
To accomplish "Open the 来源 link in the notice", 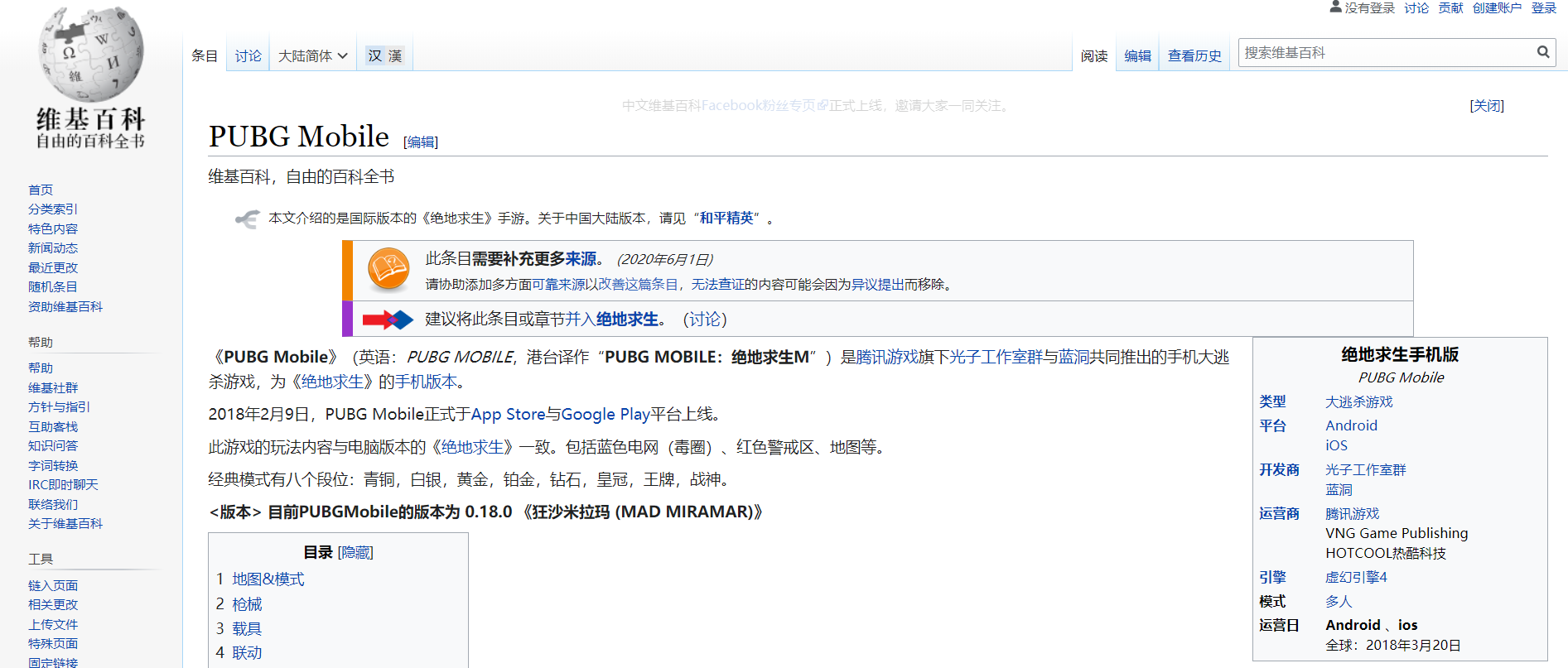I will pos(581,259).
